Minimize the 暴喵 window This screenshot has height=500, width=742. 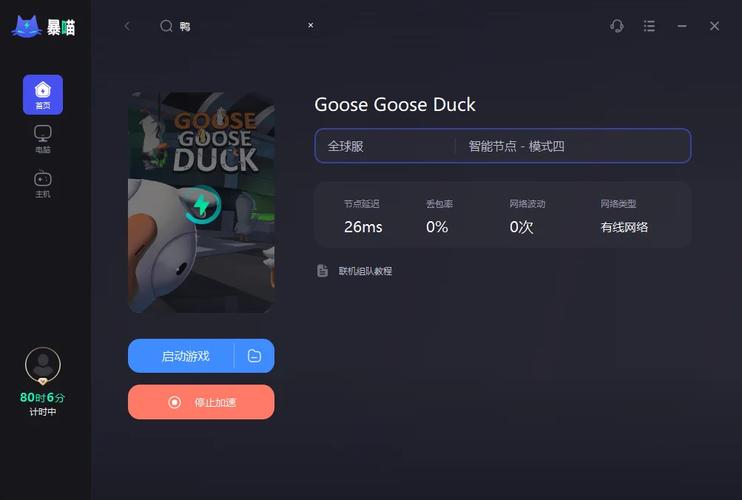[682, 26]
